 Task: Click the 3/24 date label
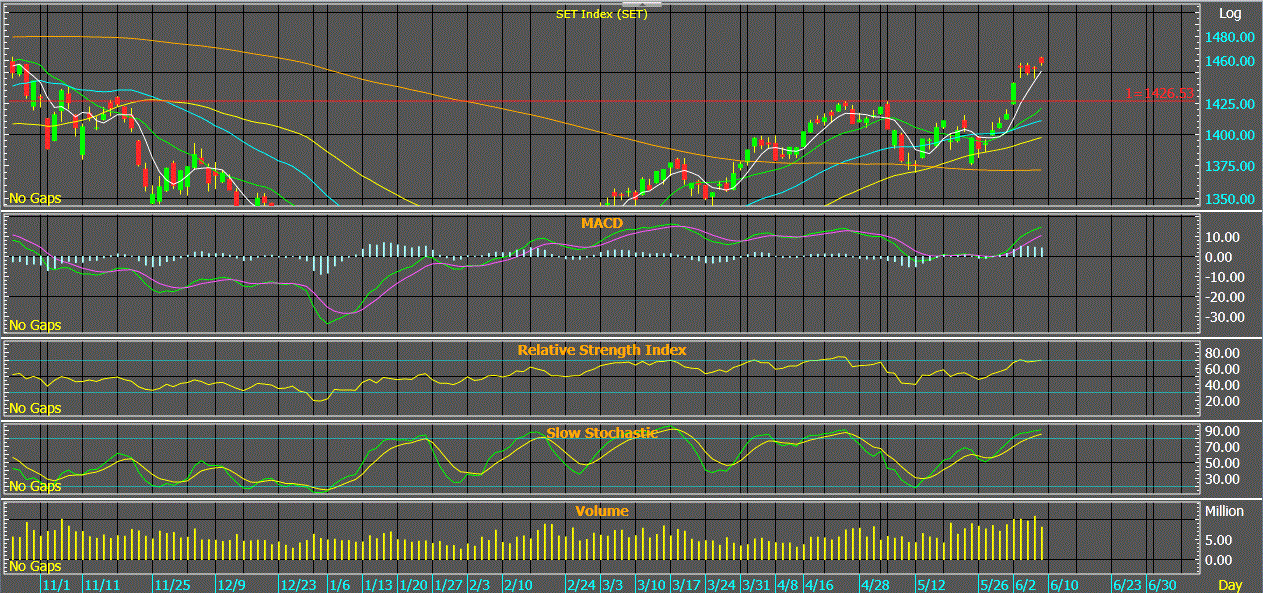coord(721,584)
